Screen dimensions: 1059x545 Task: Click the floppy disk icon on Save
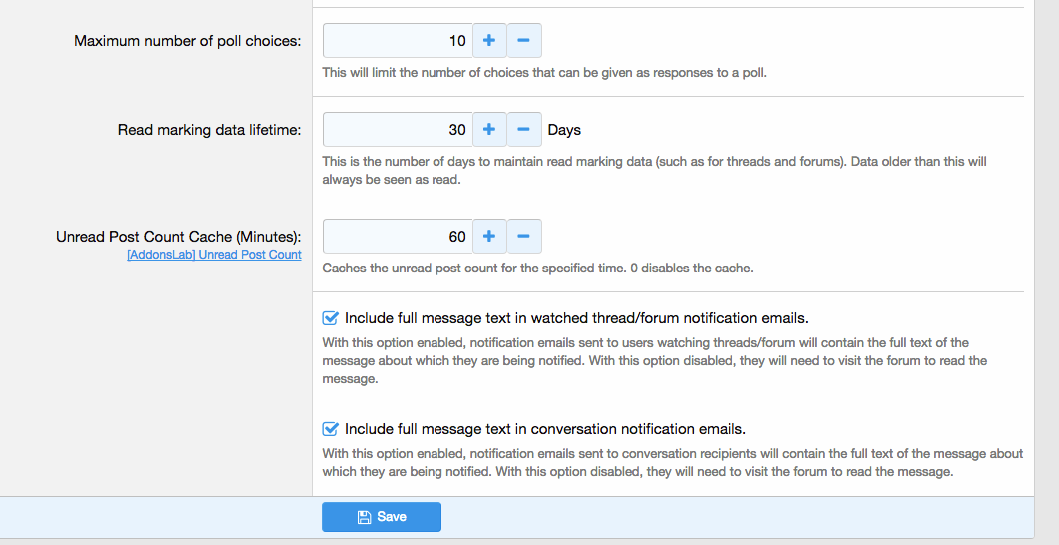pyautogui.click(x=364, y=517)
